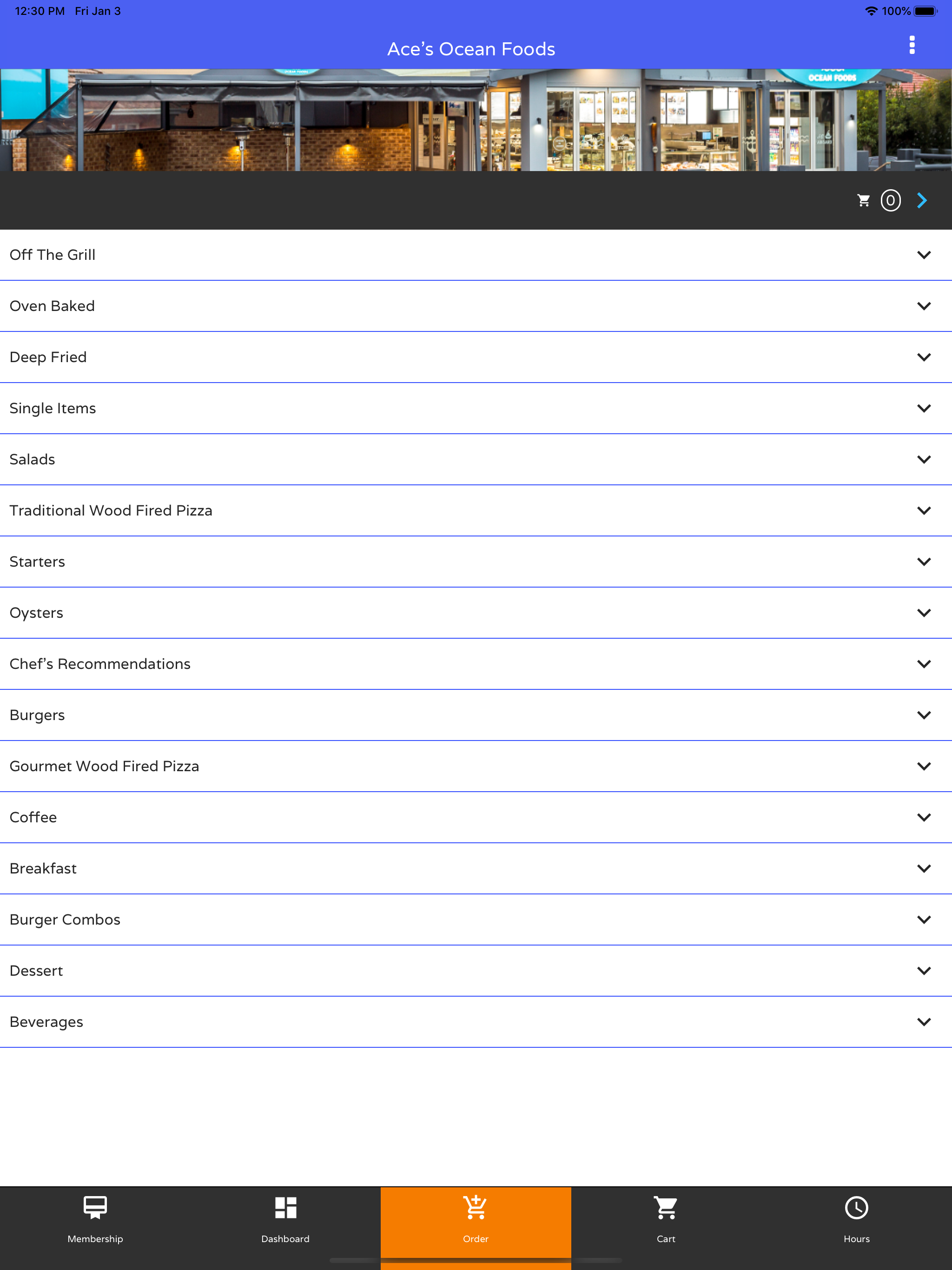Expand Starters chevron

coord(924,562)
